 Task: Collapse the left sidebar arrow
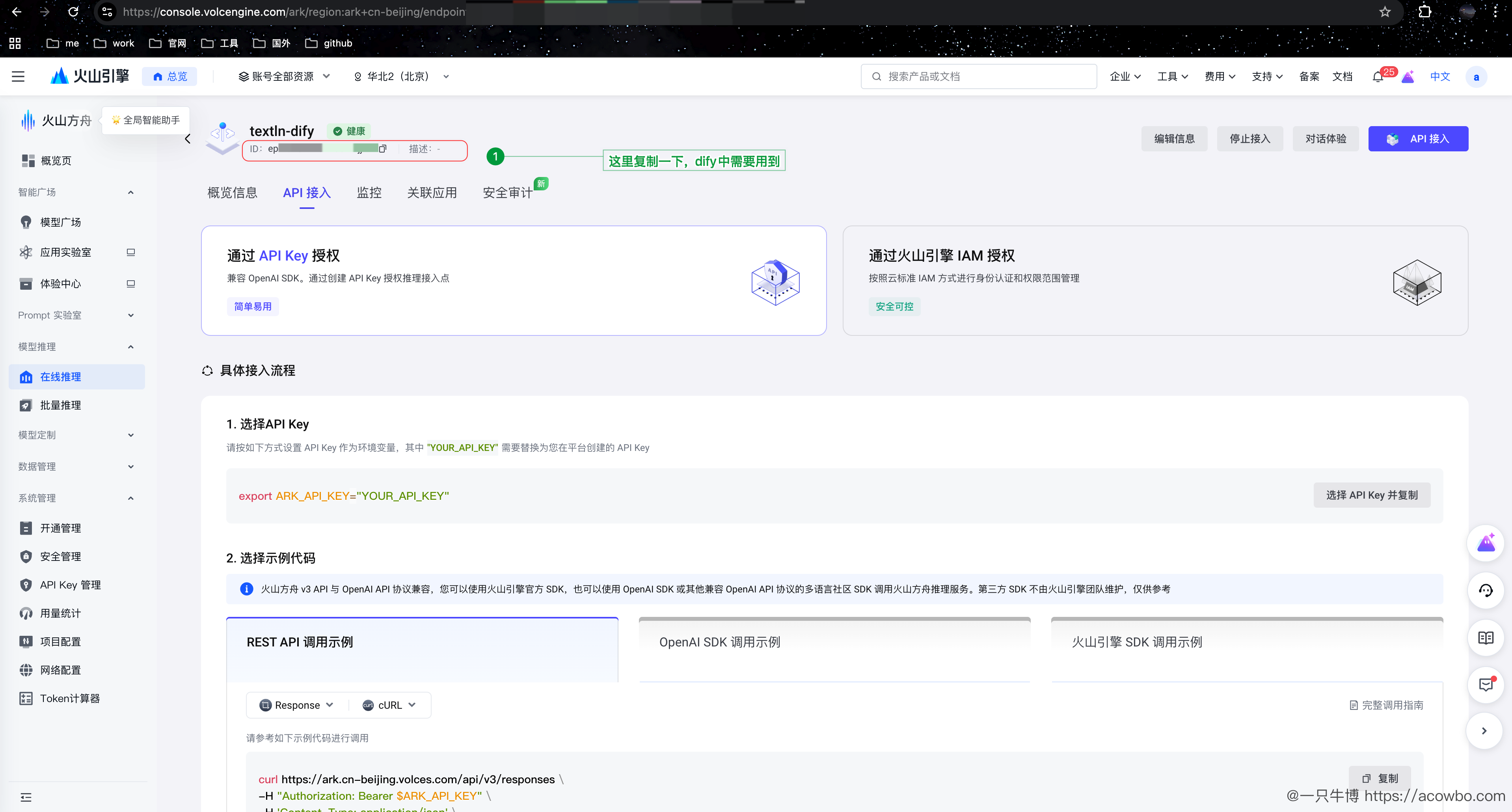[x=188, y=139]
